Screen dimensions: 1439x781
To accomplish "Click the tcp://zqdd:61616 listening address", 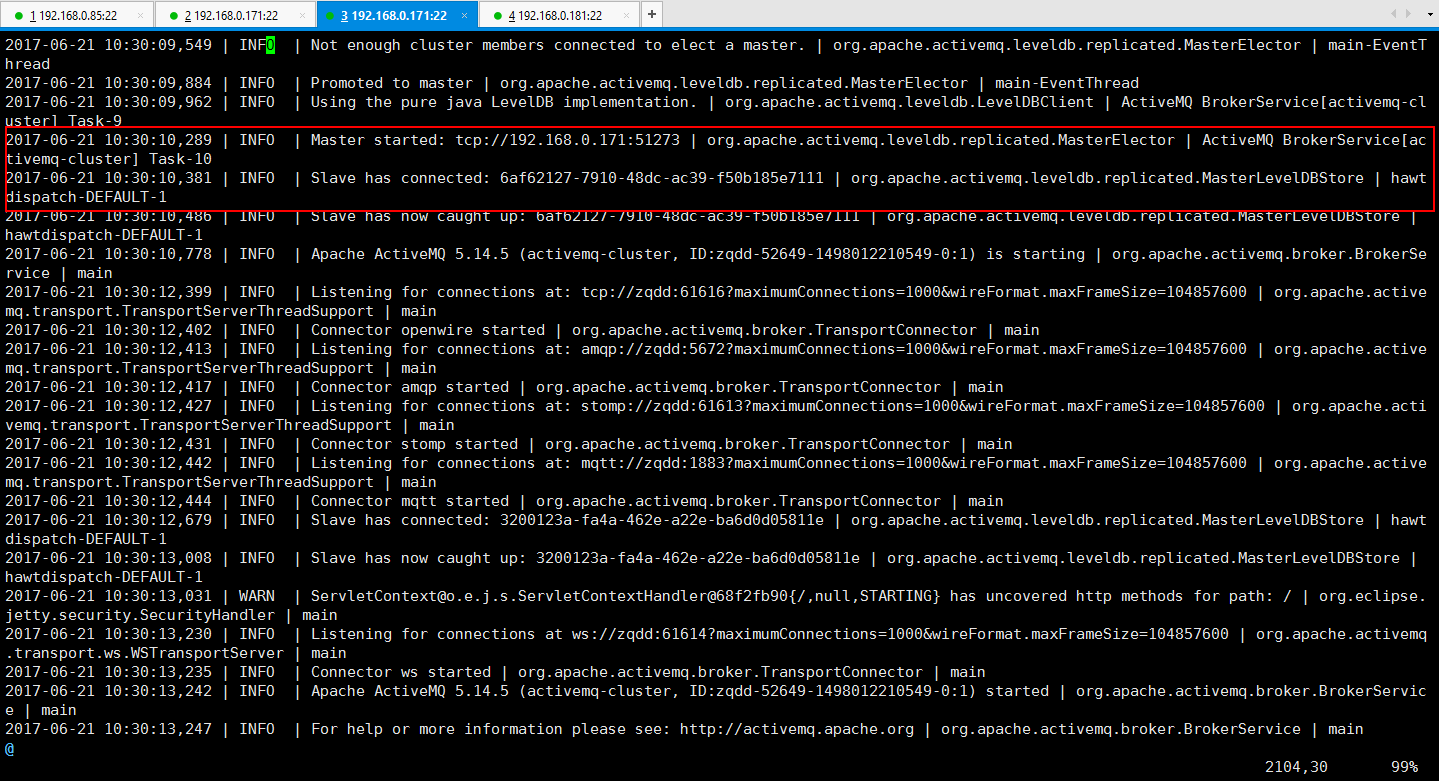I will tap(914, 292).
